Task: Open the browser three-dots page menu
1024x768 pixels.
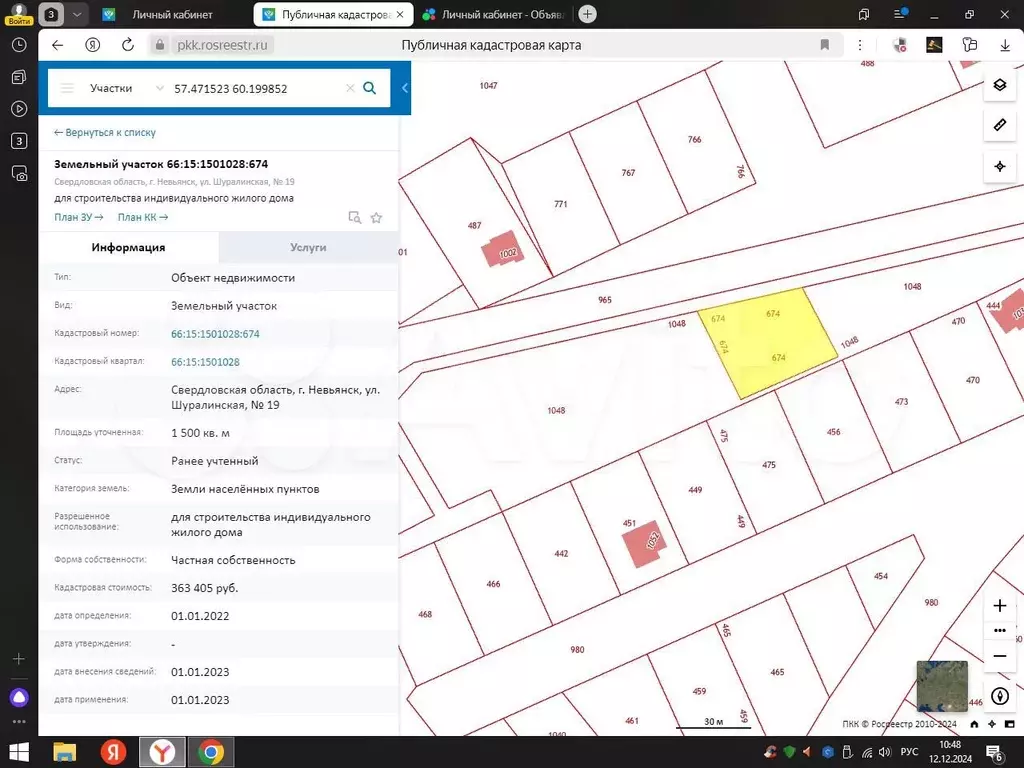Action: [x=860, y=45]
